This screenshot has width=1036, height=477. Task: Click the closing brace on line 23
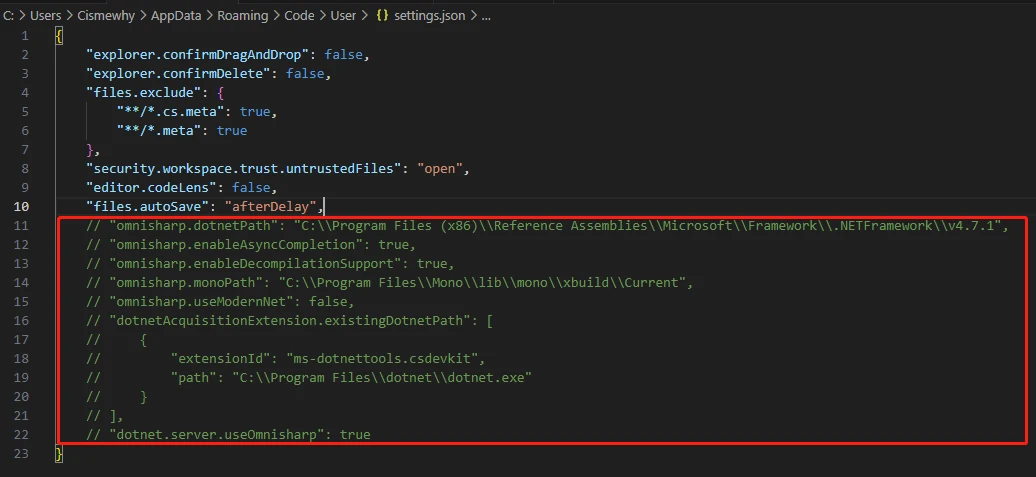(x=59, y=454)
